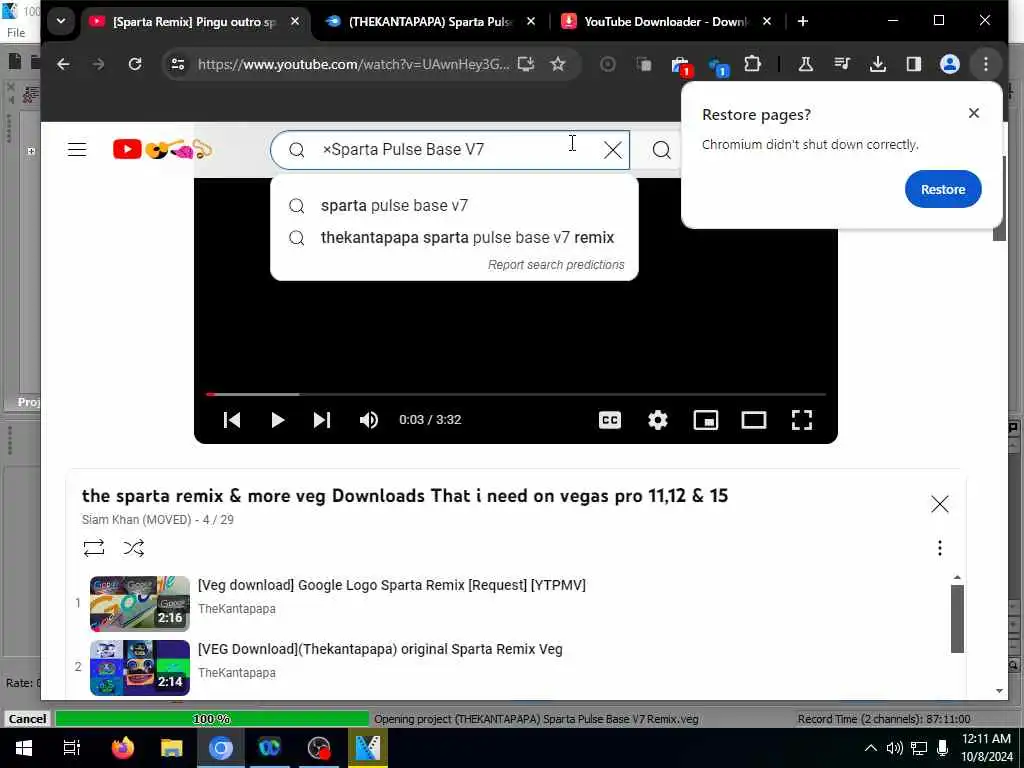This screenshot has height=768, width=1024.
Task: Click Report search predictions link
Action: coord(556,264)
